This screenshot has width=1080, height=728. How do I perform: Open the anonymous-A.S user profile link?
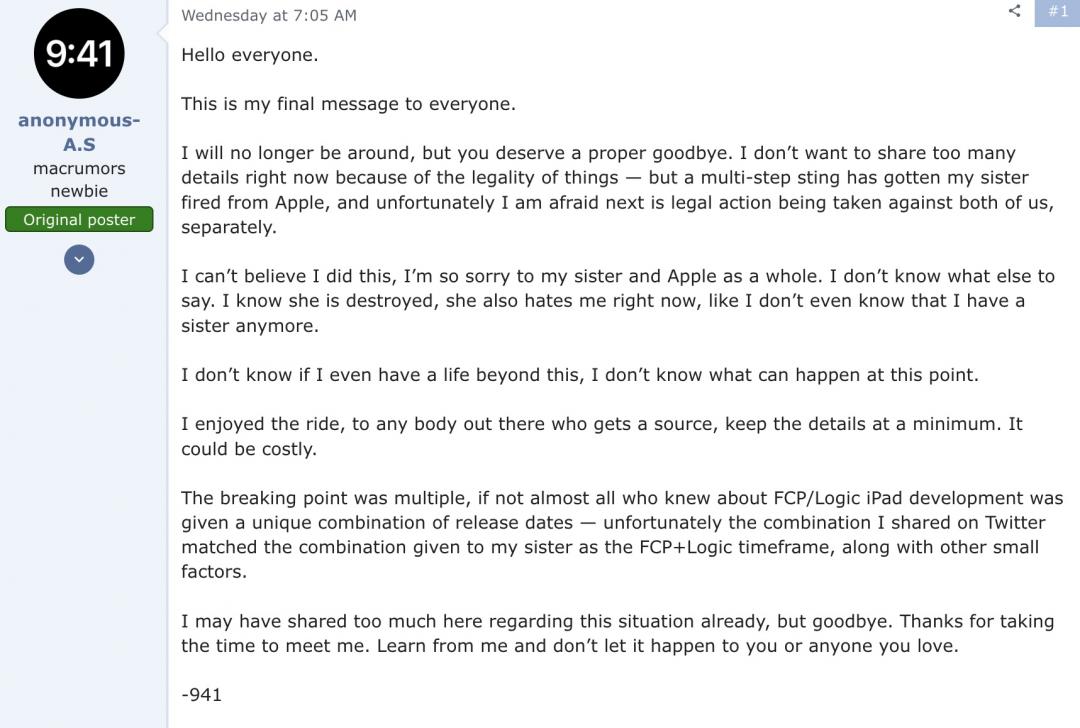tap(79, 132)
